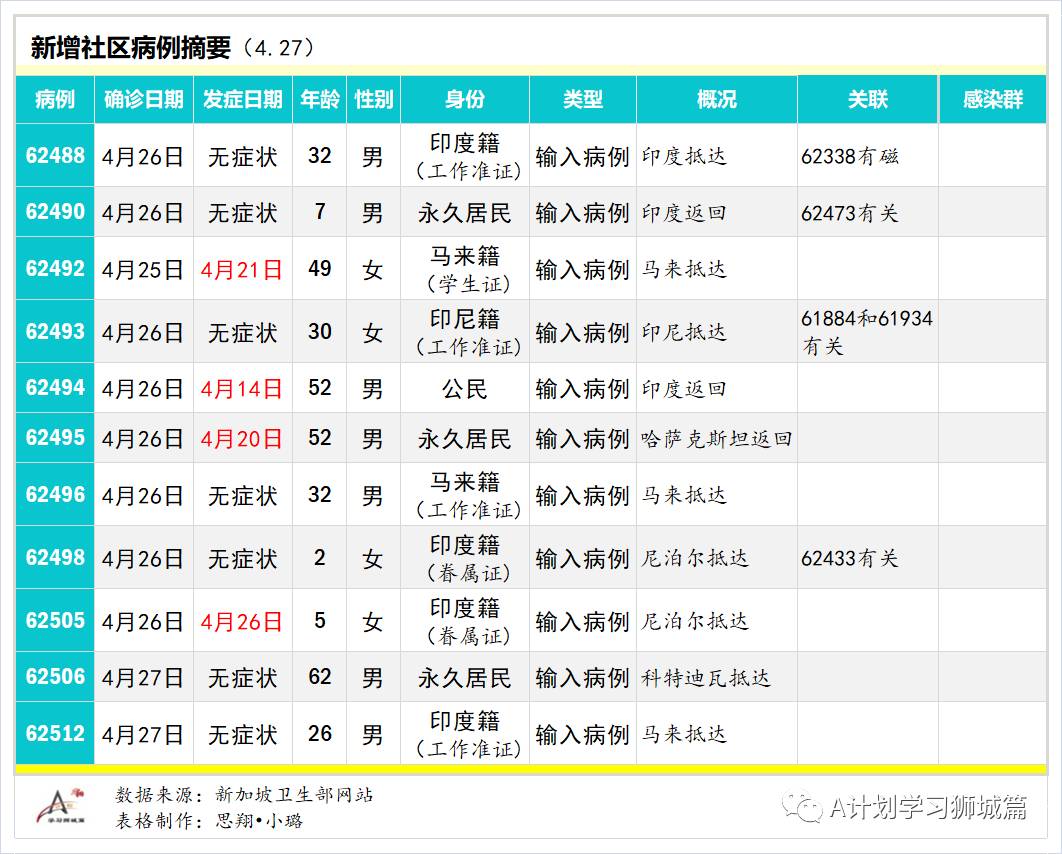Click the 关联 column header
1062x854 pixels.
coord(867,100)
